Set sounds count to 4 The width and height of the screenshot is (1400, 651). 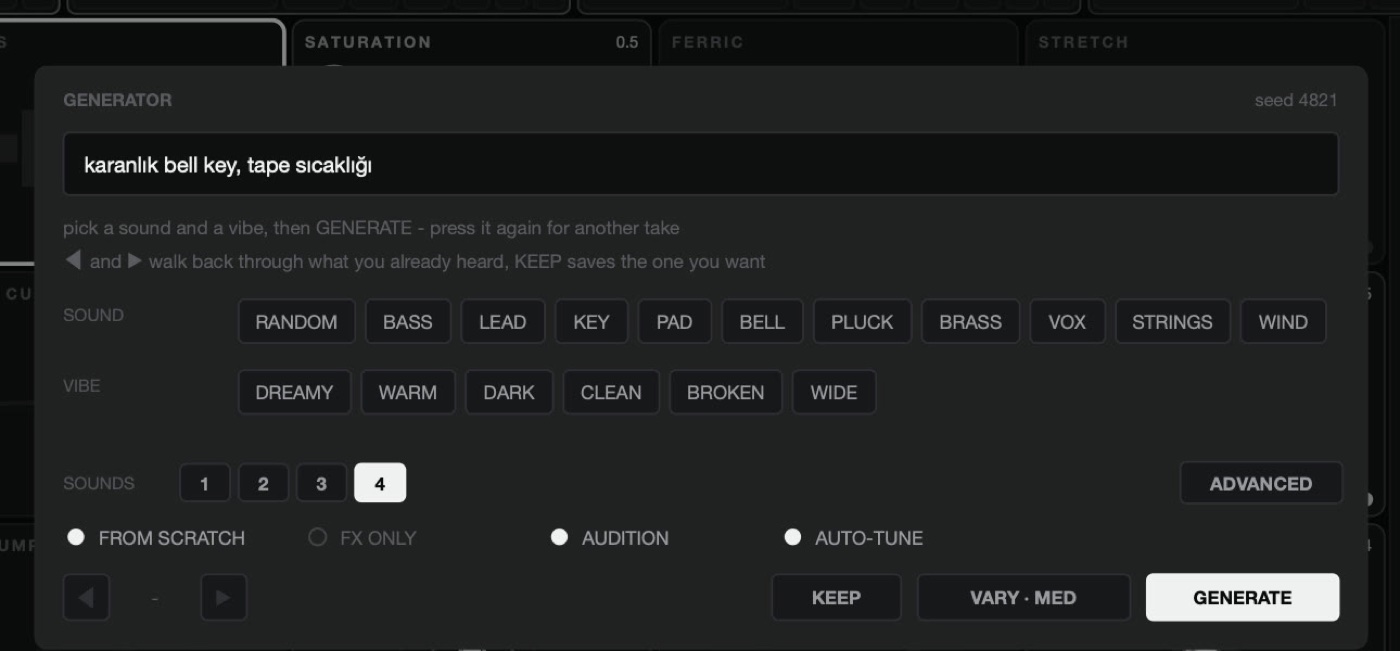[380, 483]
